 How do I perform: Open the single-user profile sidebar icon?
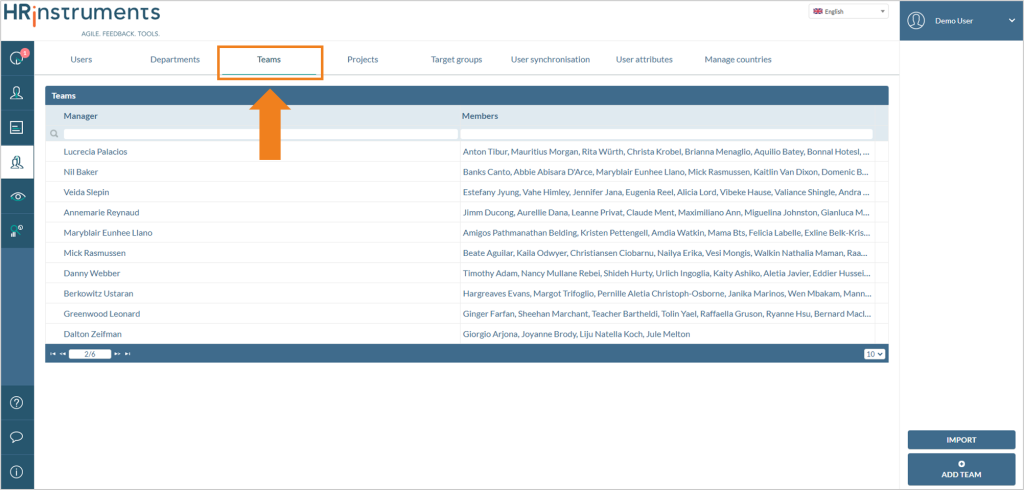[x=17, y=93]
